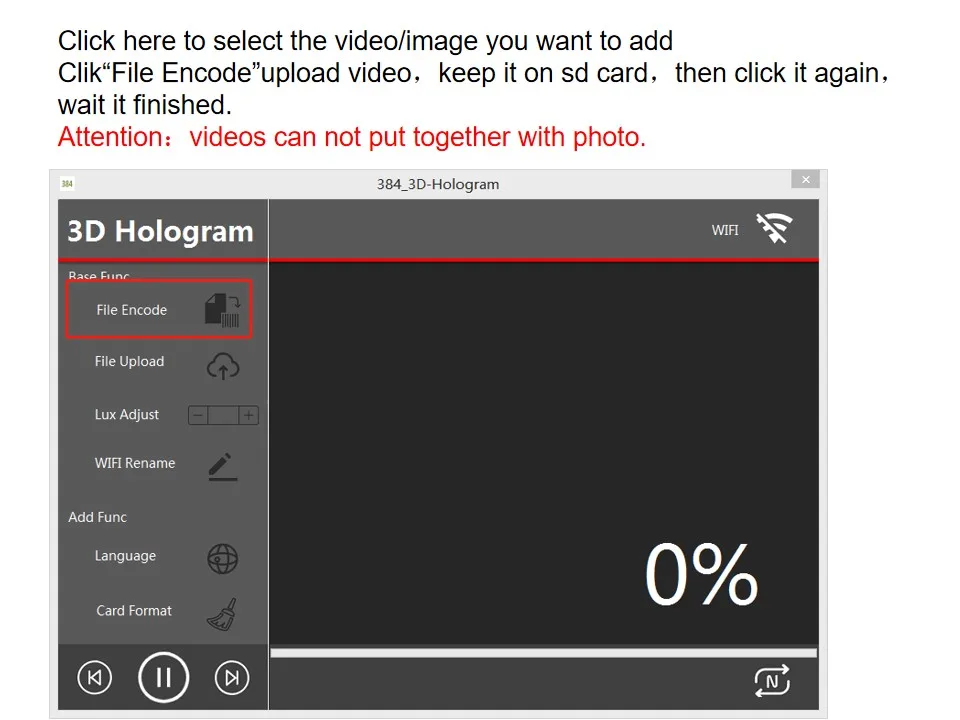Click the 384_3D-Hologram window title

click(x=438, y=184)
